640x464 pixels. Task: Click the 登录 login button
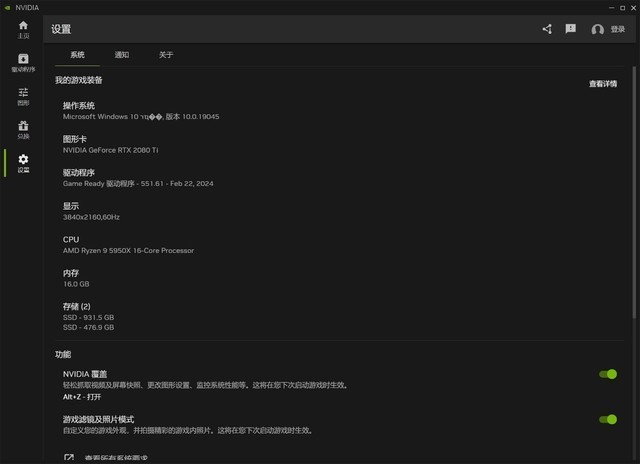tap(618, 29)
